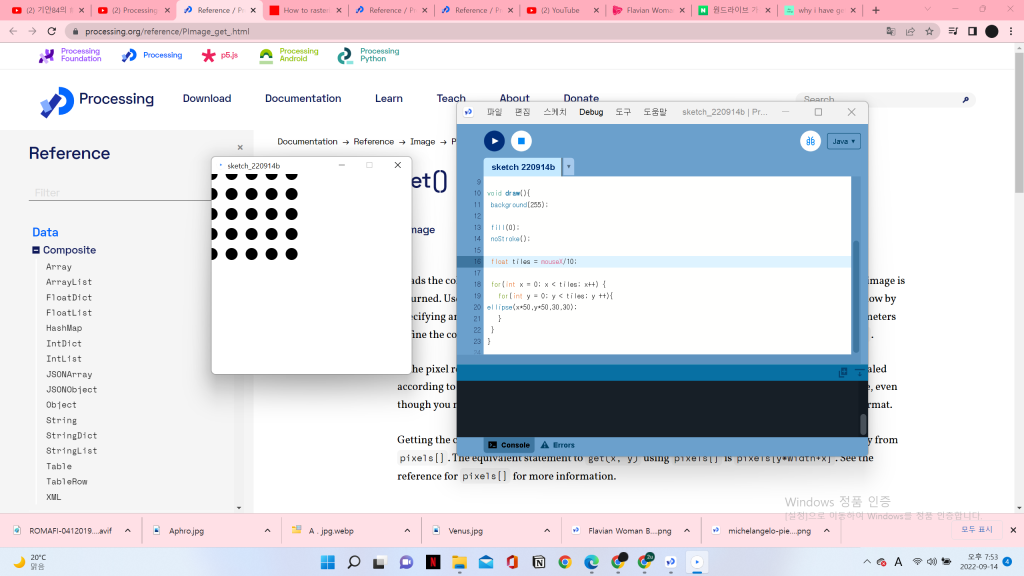Bookmark this page with the star icon
This screenshot has height=576, width=1024.
pos(929,31)
